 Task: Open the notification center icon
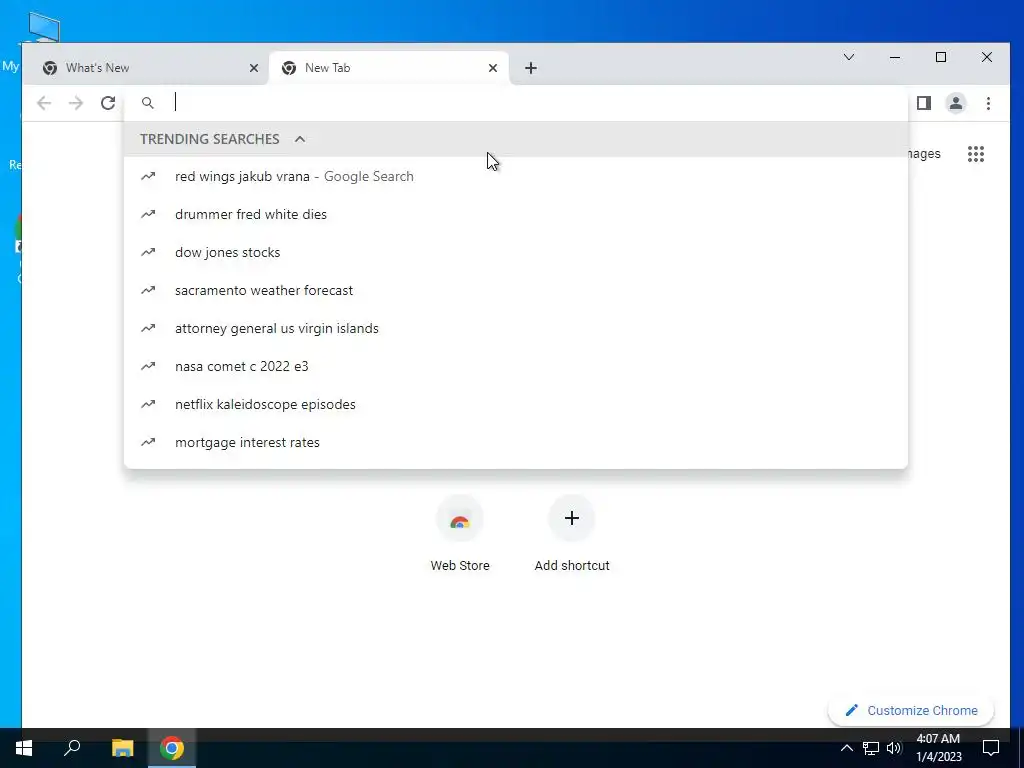point(991,748)
